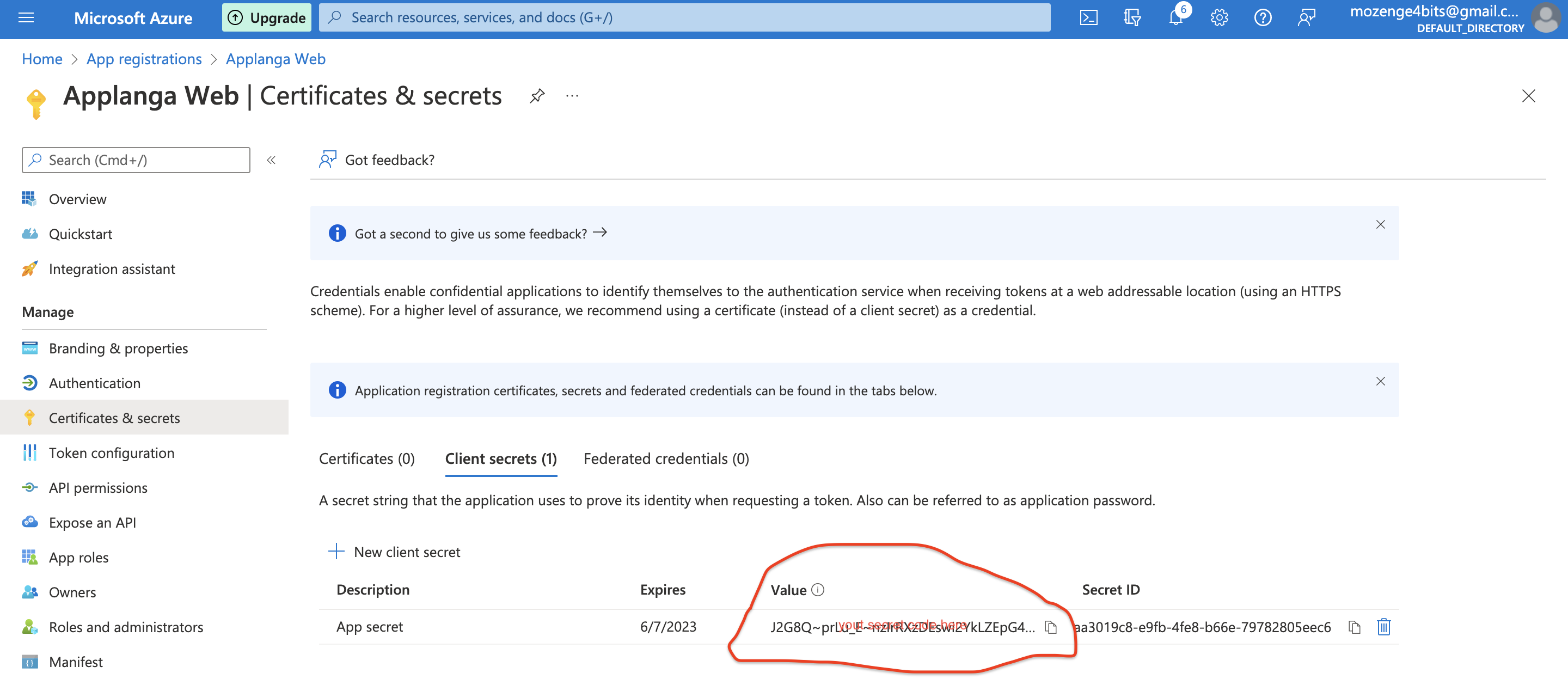
Task: Go to Home breadcrumb
Action: [42, 59]
